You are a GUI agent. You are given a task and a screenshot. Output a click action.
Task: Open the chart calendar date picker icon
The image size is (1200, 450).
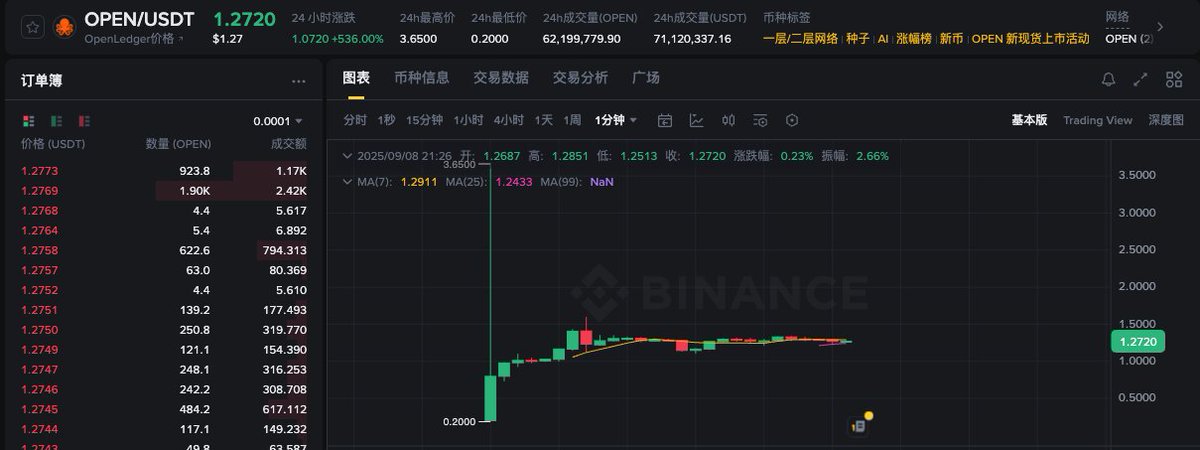pos(665,120)
